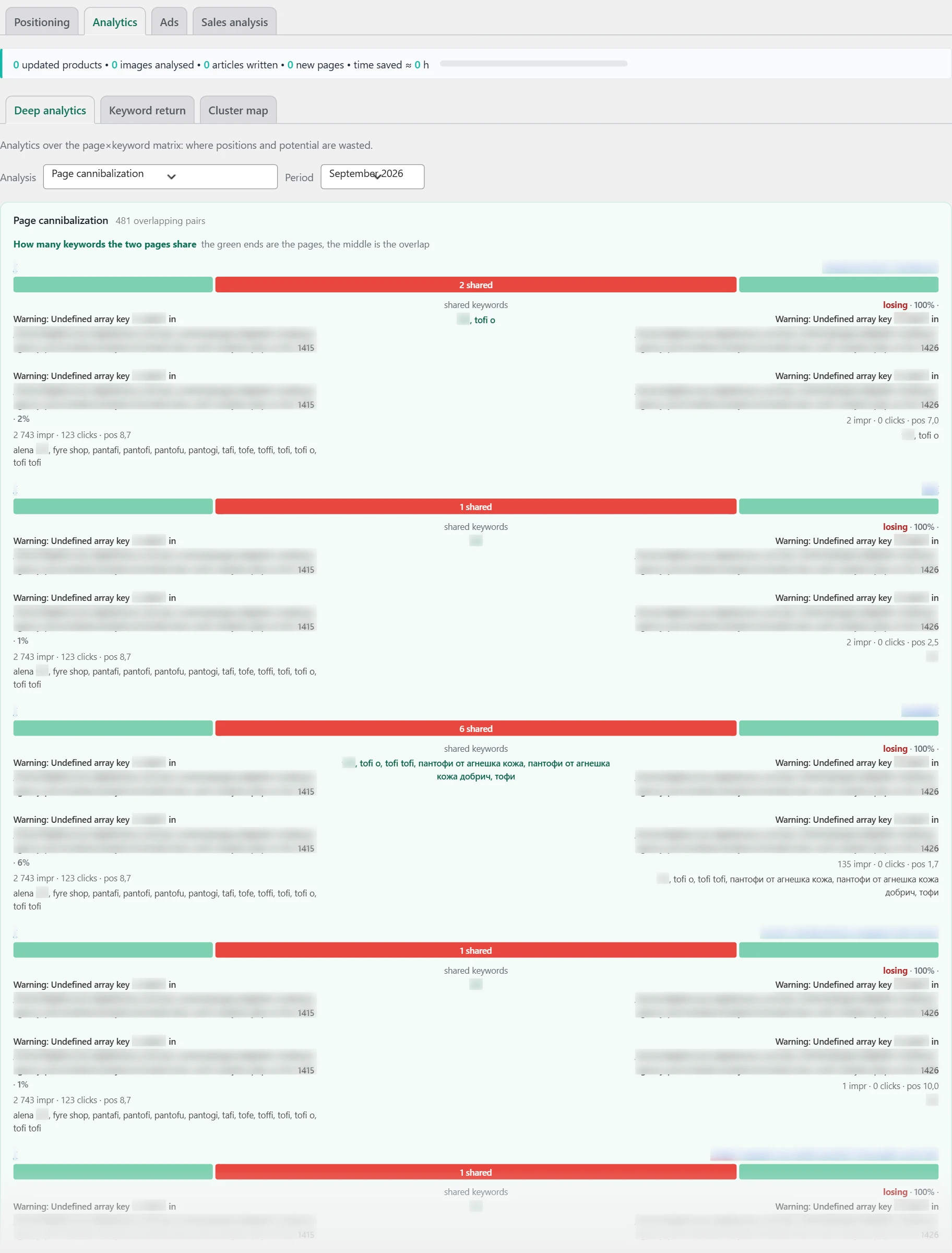Open the Positioning tab
The height and width of the screenshot is (1253, 952).
pyautogui.click(x=42, y=21)
